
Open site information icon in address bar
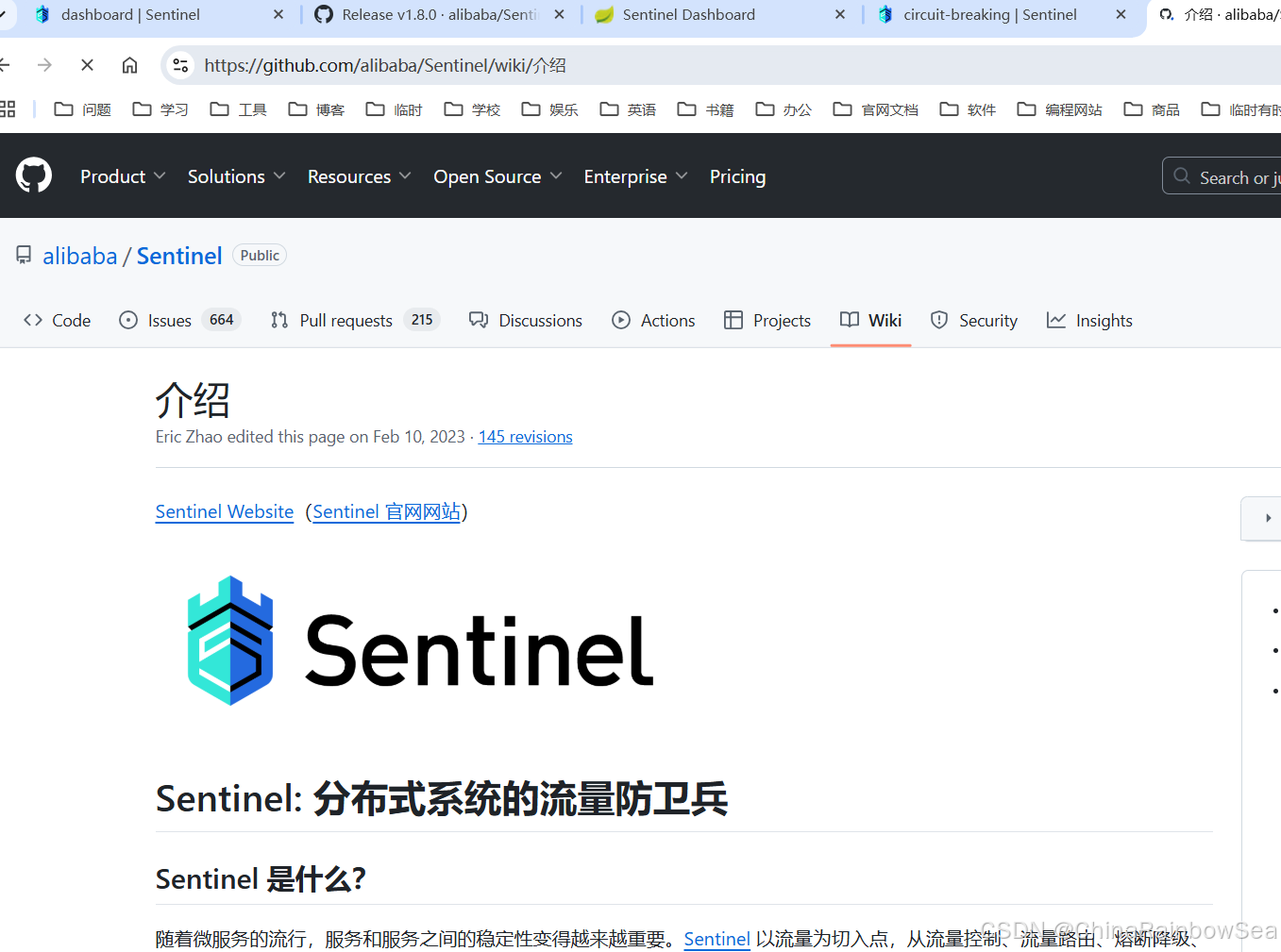tap(180, 65)
